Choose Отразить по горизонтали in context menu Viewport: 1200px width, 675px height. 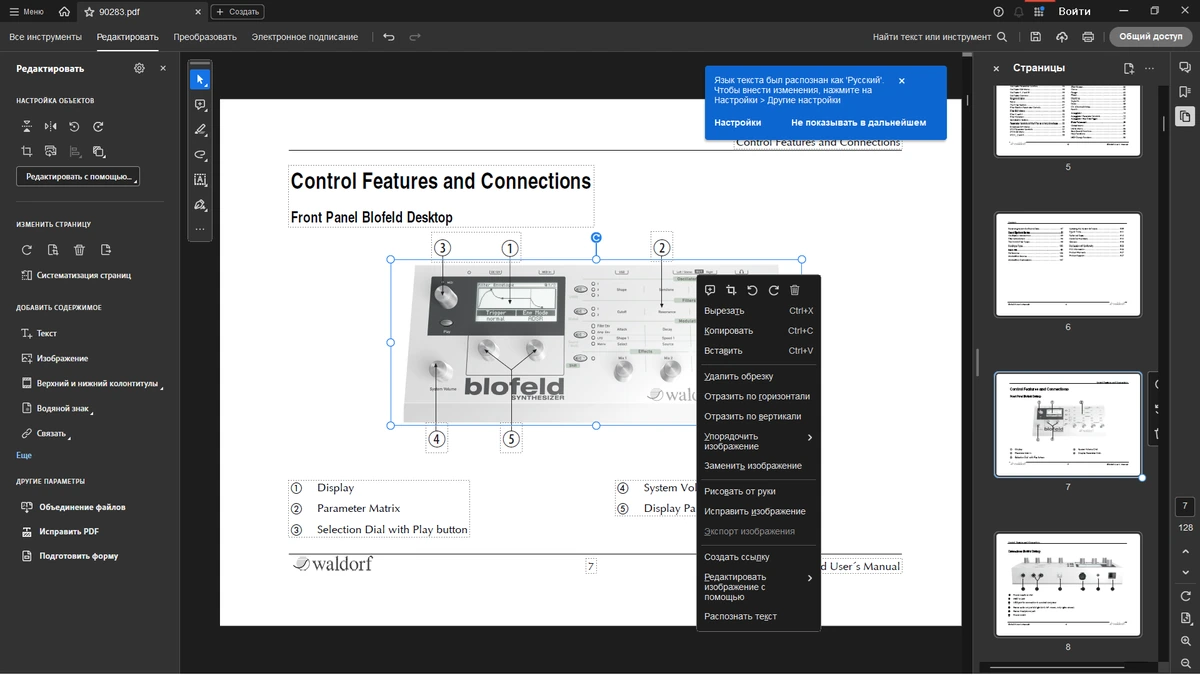coord(758,396)
